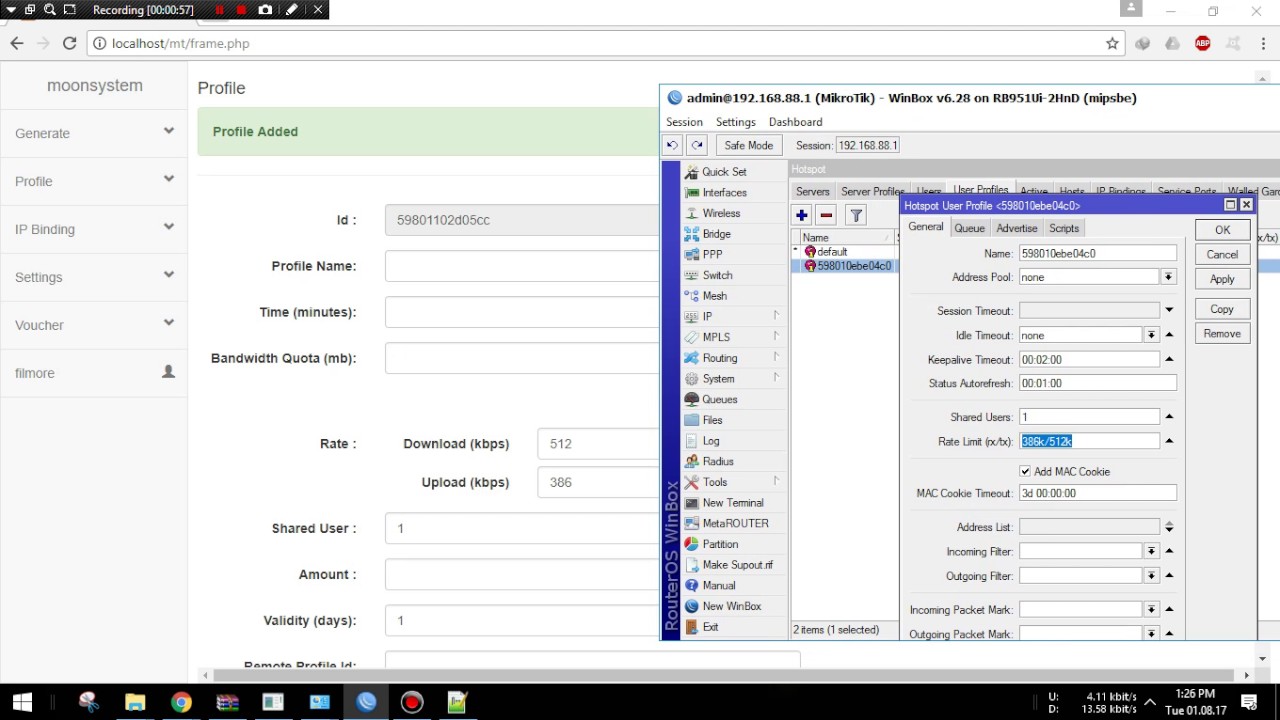Open the Incoming Filter dropdown
Viewport: 1280px width, 720px height.
[x=1152, y=551]
